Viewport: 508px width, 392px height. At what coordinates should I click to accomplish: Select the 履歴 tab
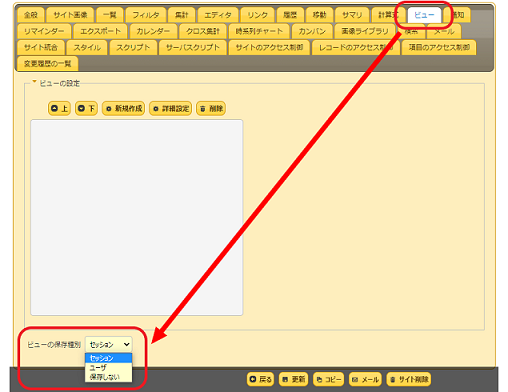point(290,15)
